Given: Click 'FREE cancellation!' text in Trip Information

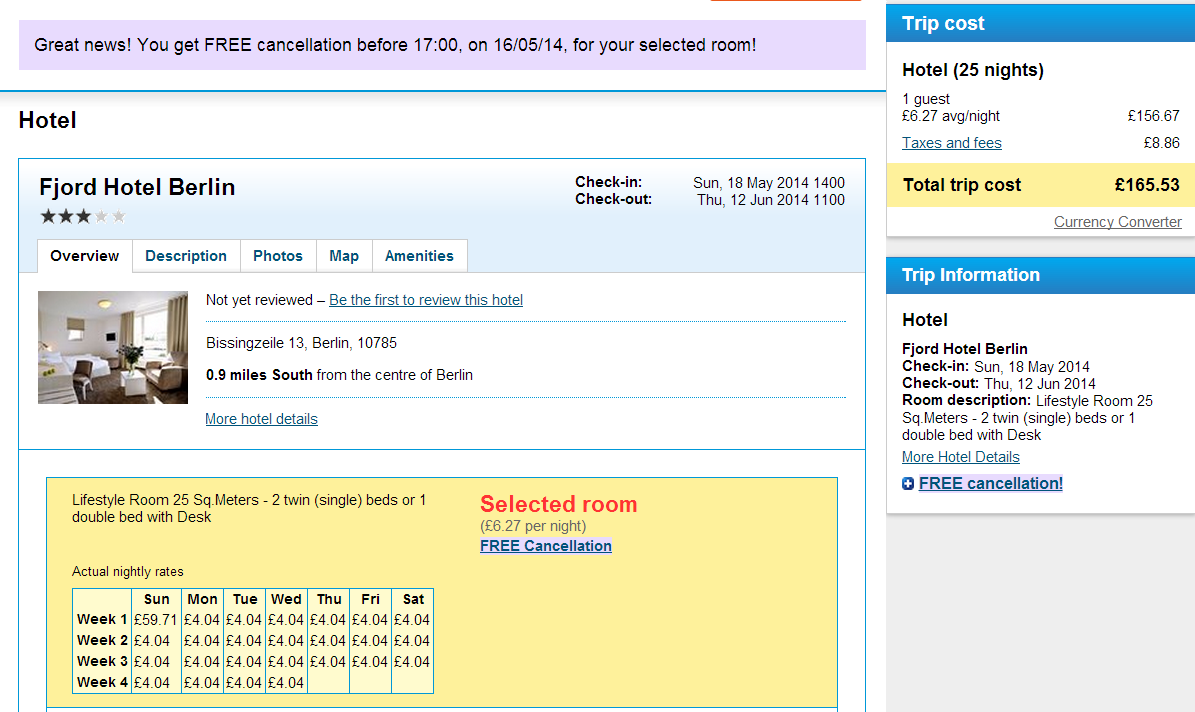Looking at the screenshot, I should coord(990,484).
